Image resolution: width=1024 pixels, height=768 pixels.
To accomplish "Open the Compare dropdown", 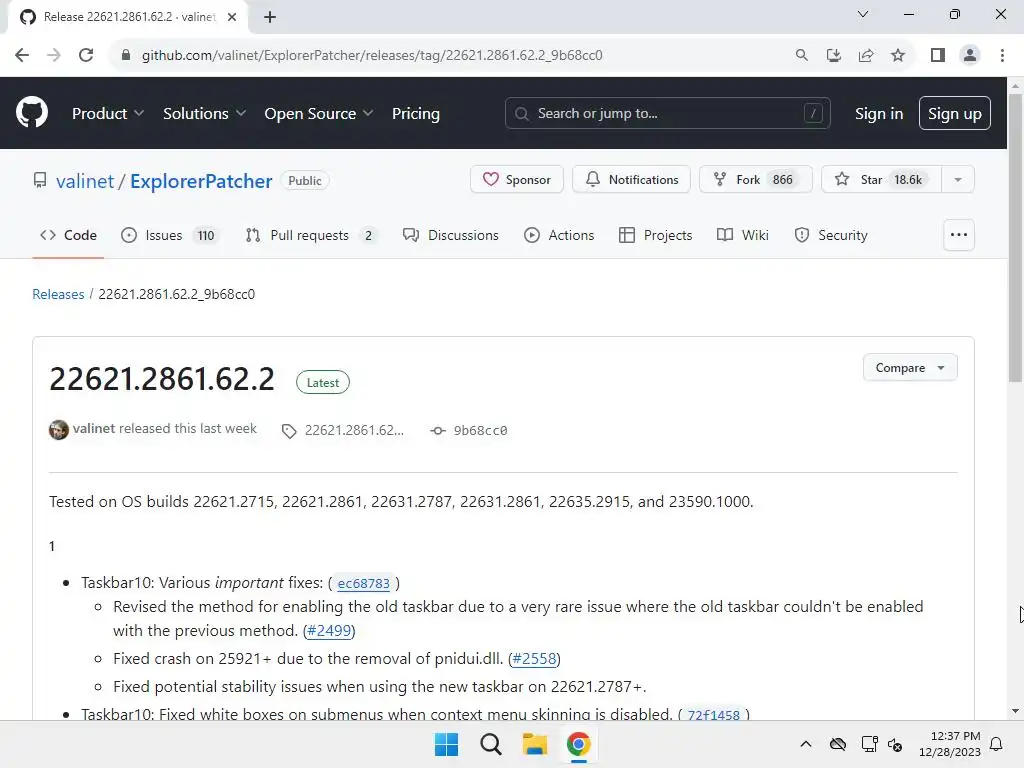I will tap(910, 368).
